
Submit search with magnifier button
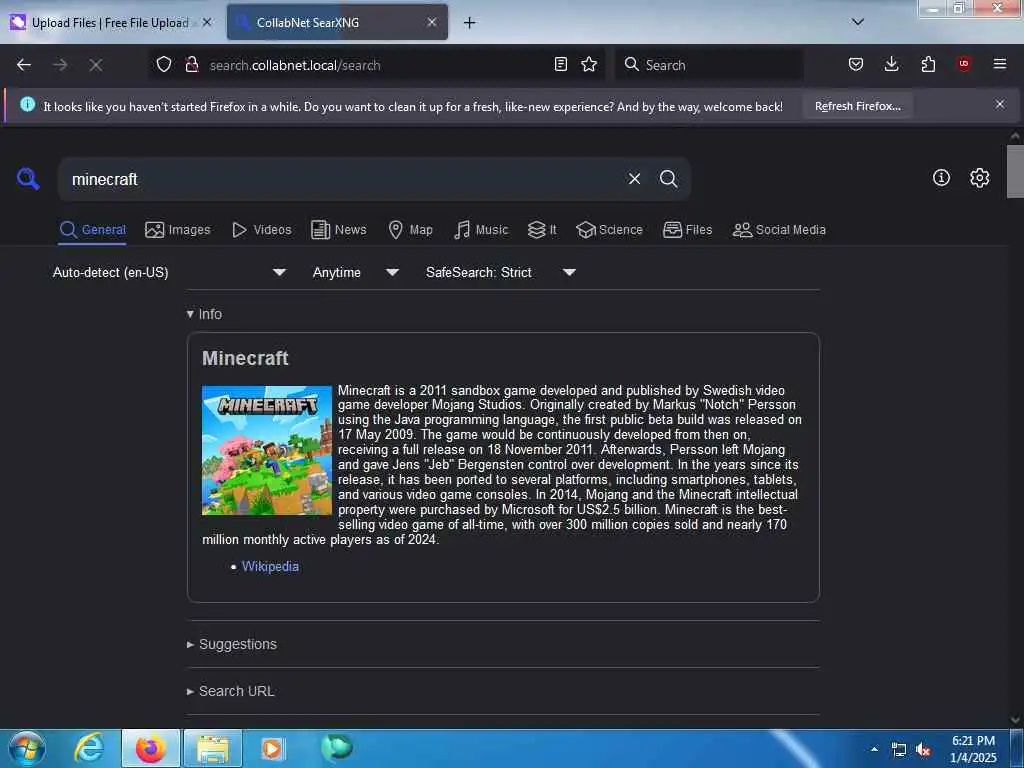click(668, 178)
